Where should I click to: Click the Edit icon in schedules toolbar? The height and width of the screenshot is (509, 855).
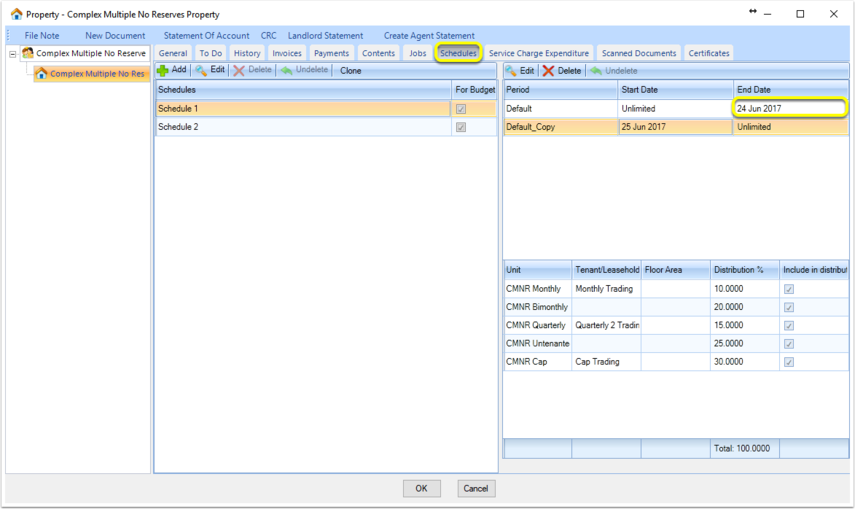coord(201,70)
